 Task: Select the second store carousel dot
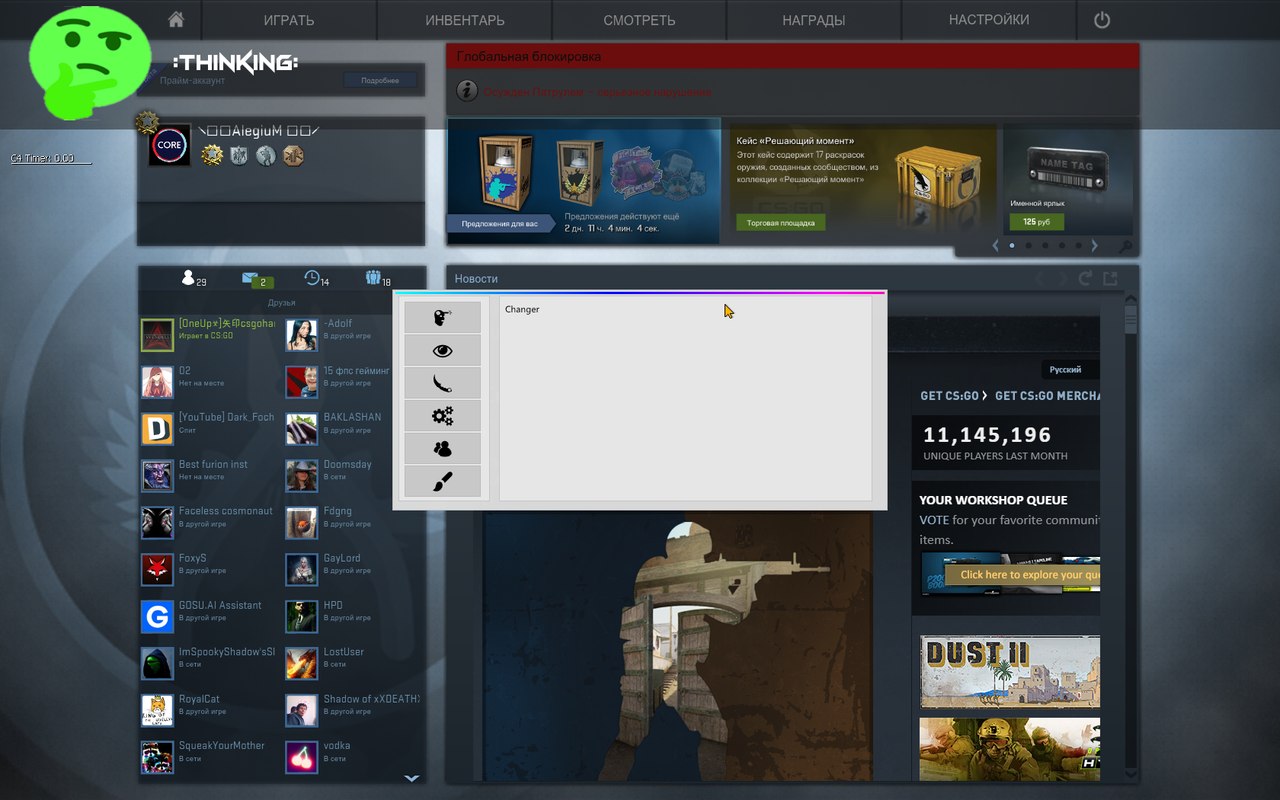1028,246
